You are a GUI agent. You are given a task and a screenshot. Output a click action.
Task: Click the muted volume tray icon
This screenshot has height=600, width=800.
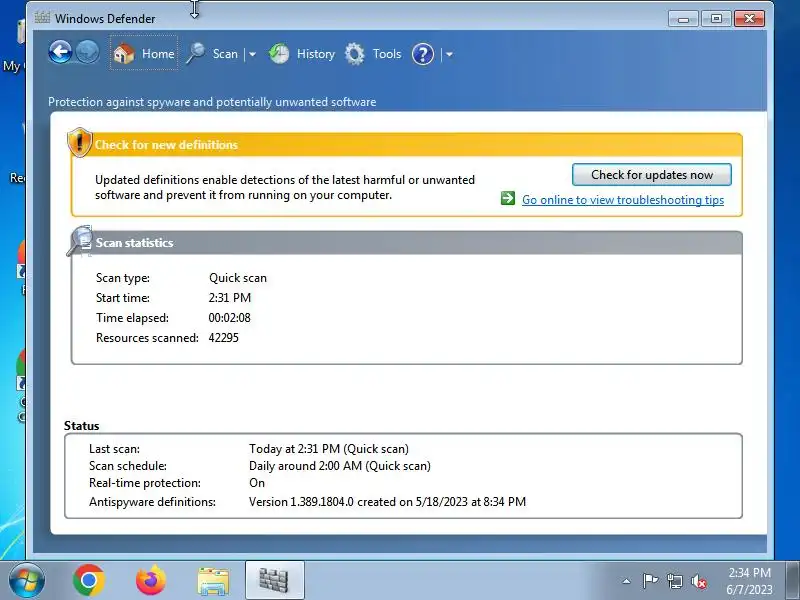[x=699, y=581]
